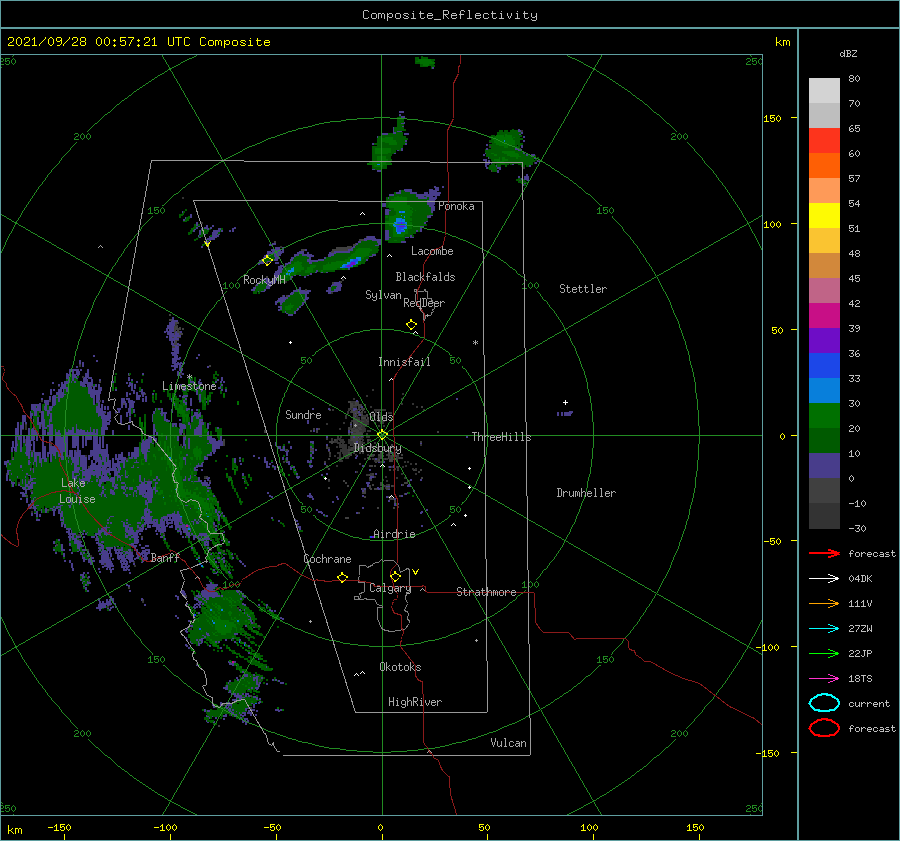This screenshot has height=841, width=900.
Task: Click the Olds city label
Action: [x=381, y=416]
